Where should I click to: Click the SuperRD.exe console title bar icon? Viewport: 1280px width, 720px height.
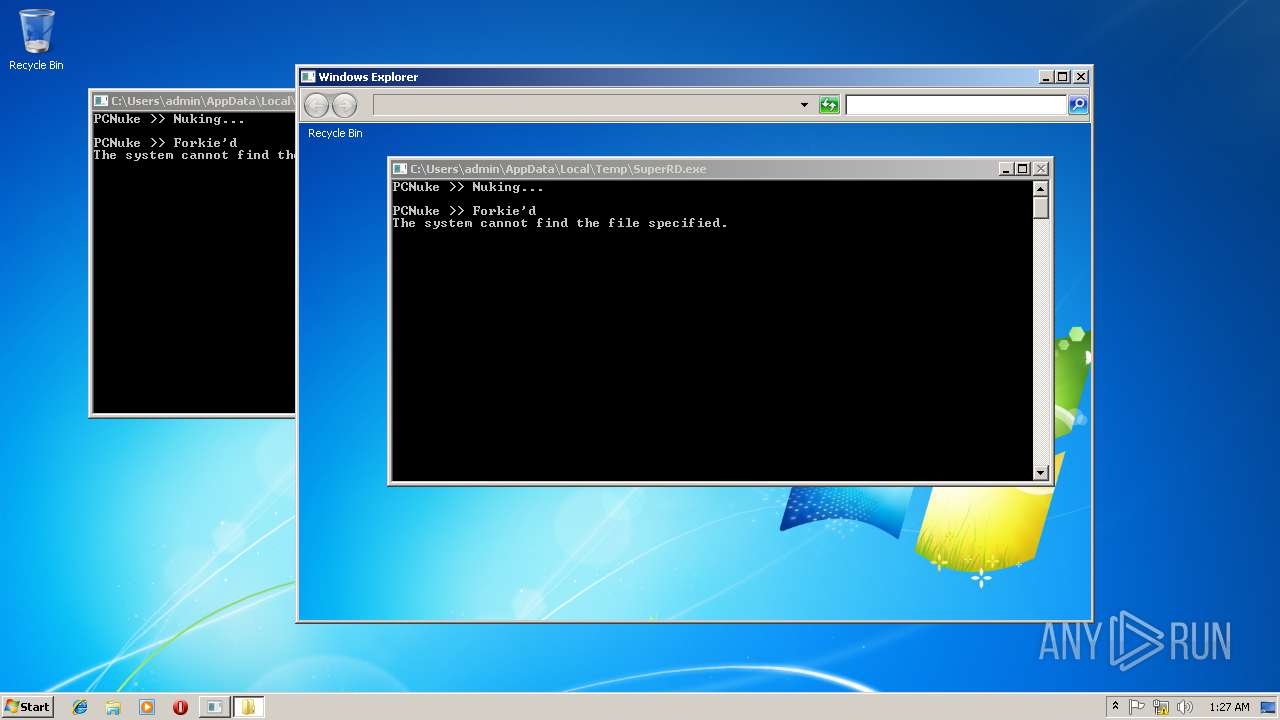400,169
